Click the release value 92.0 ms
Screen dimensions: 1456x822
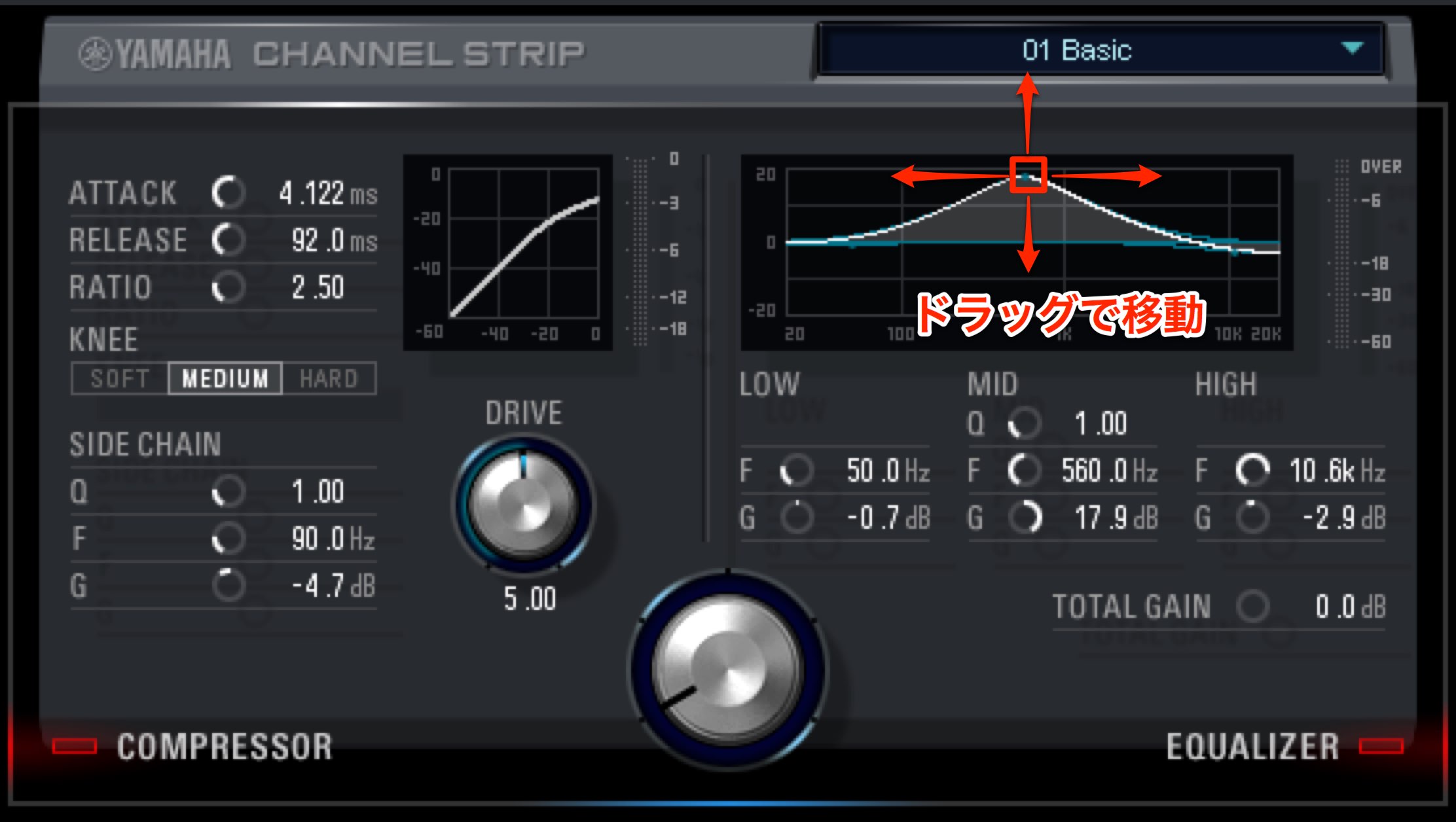click(335, 241)
